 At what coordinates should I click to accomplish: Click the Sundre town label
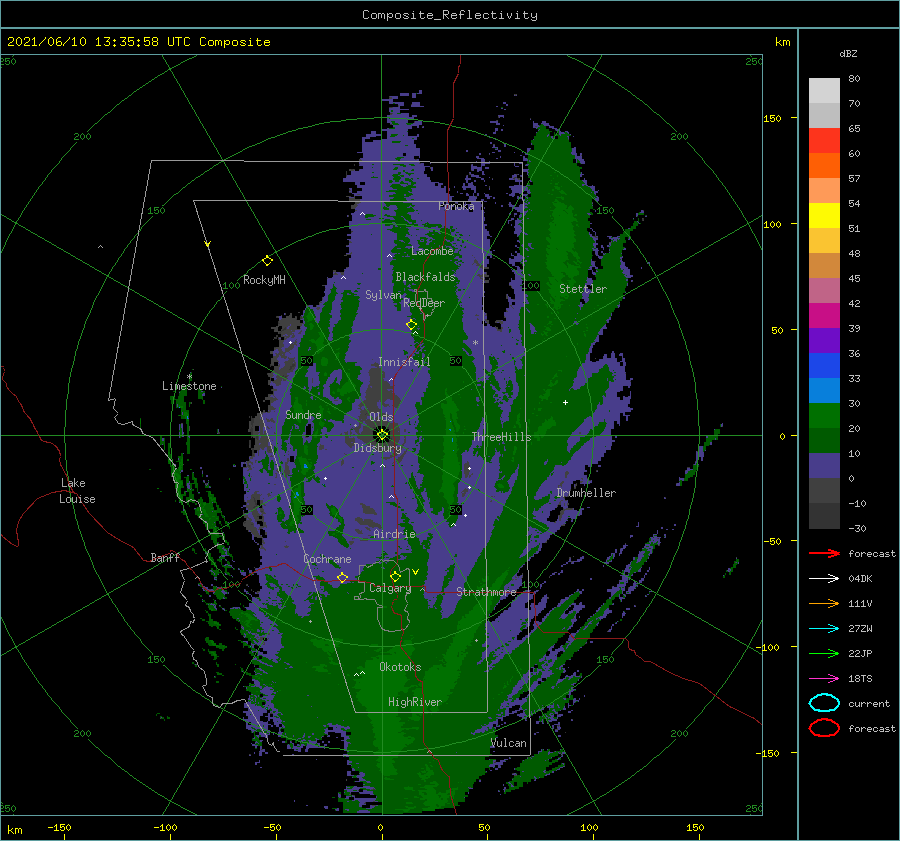coord(303,415)
